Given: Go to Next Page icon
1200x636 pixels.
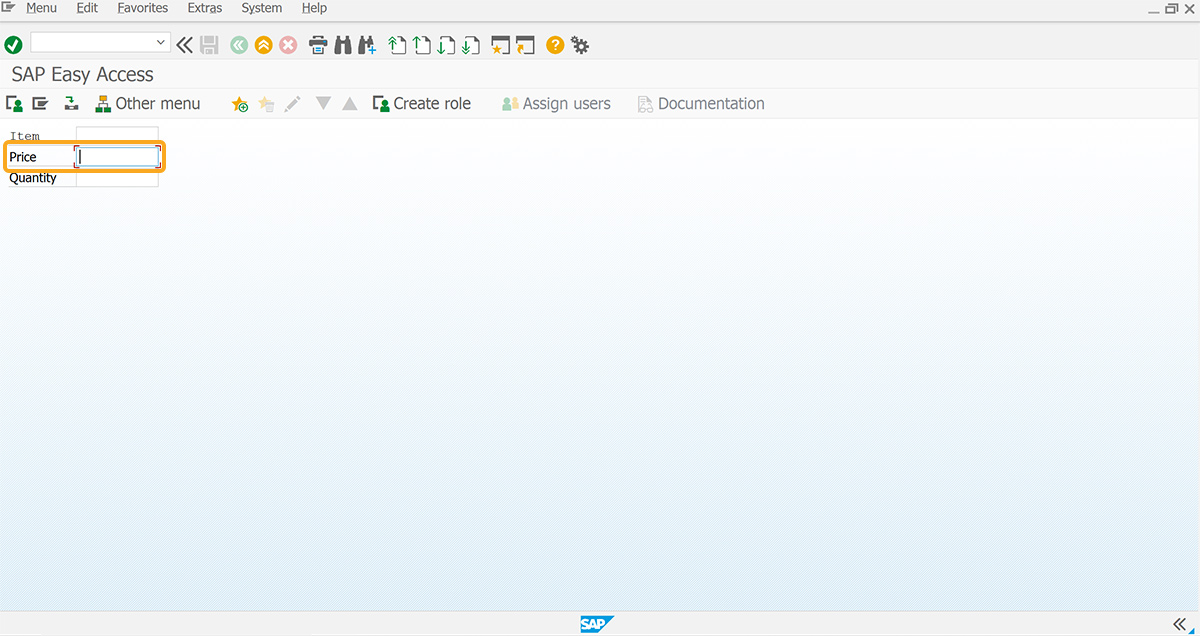Looking at the screenshot, I should [x=446, y=45].
